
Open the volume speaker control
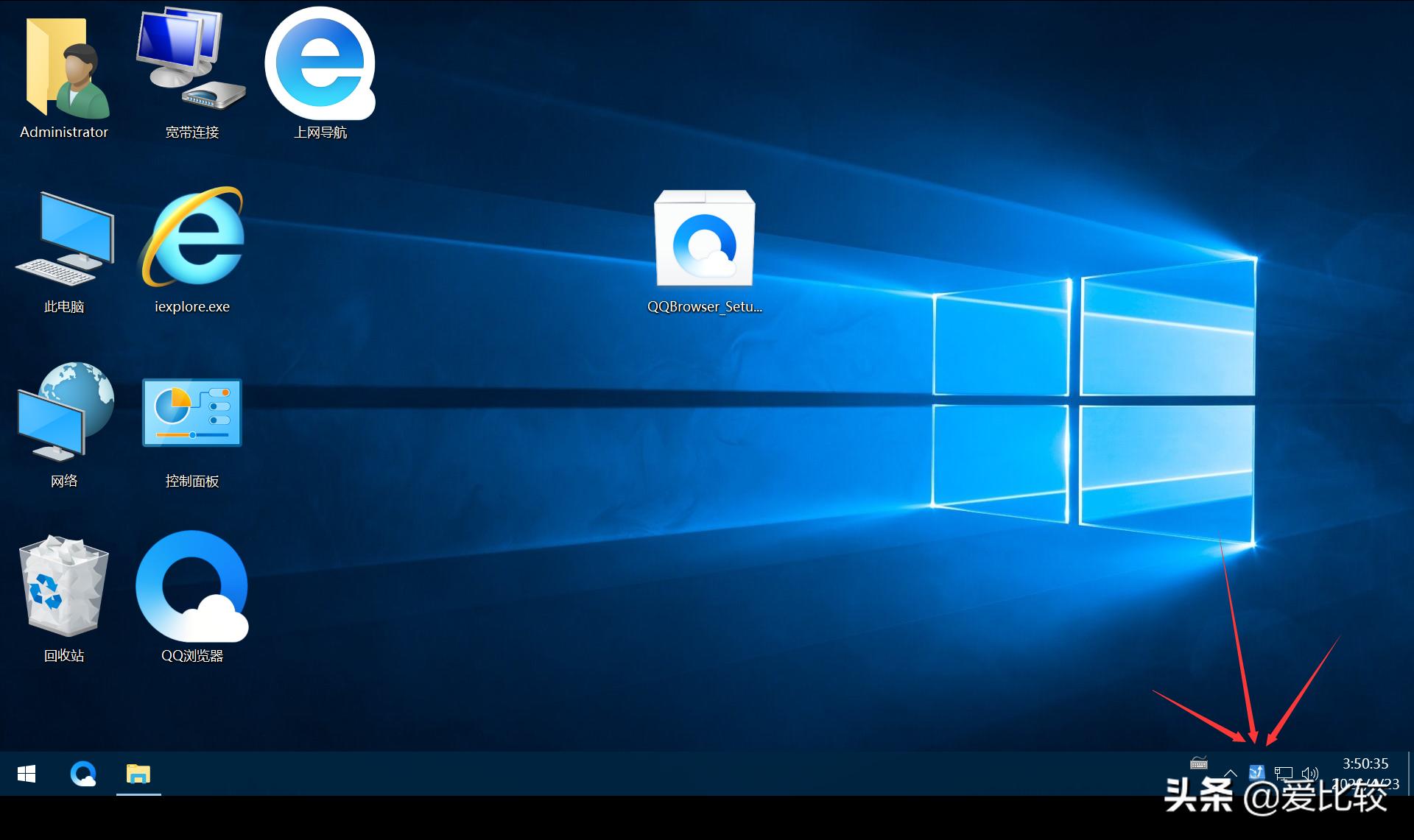tap(1309, 773)
